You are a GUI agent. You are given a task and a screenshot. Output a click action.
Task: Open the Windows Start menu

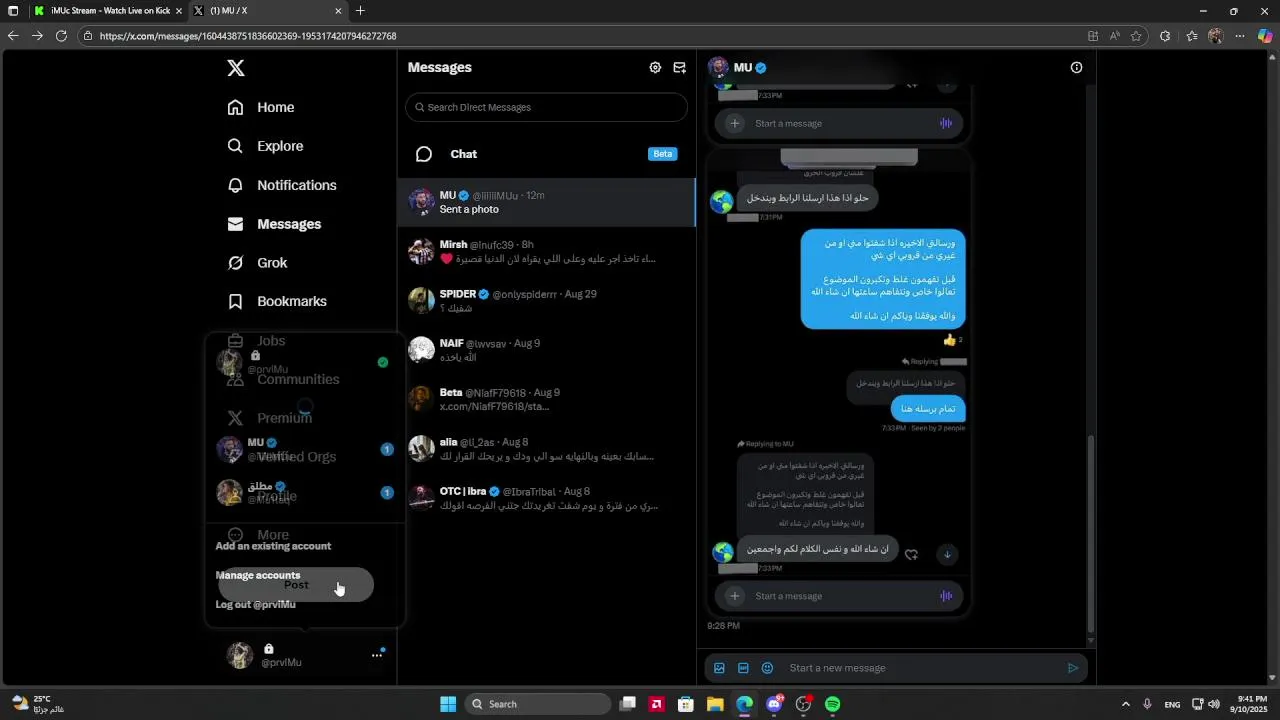(448, 704)
